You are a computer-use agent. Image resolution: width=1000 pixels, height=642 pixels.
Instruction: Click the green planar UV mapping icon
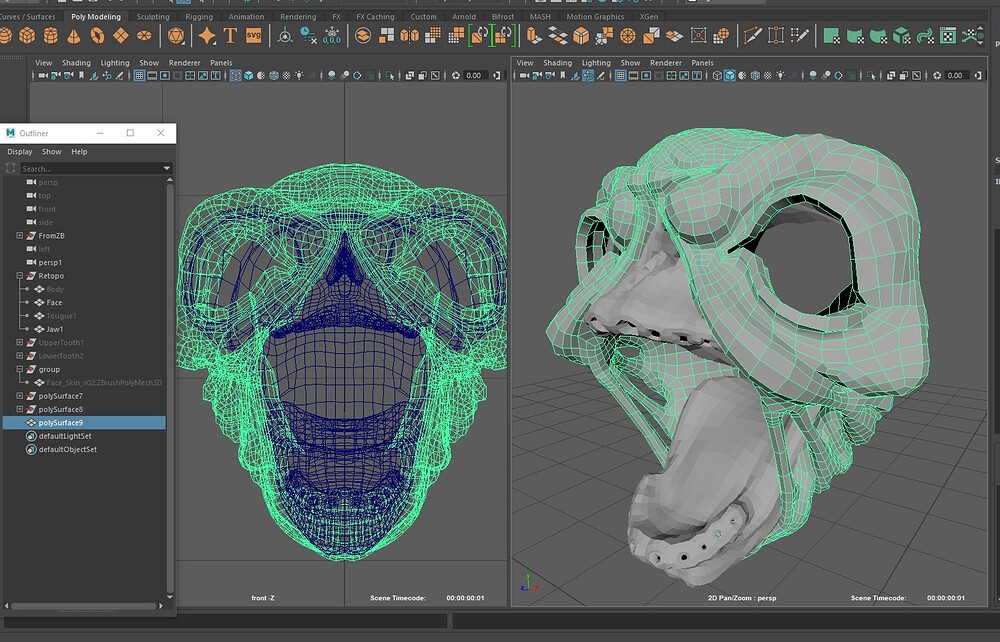[x=831, y=36]
